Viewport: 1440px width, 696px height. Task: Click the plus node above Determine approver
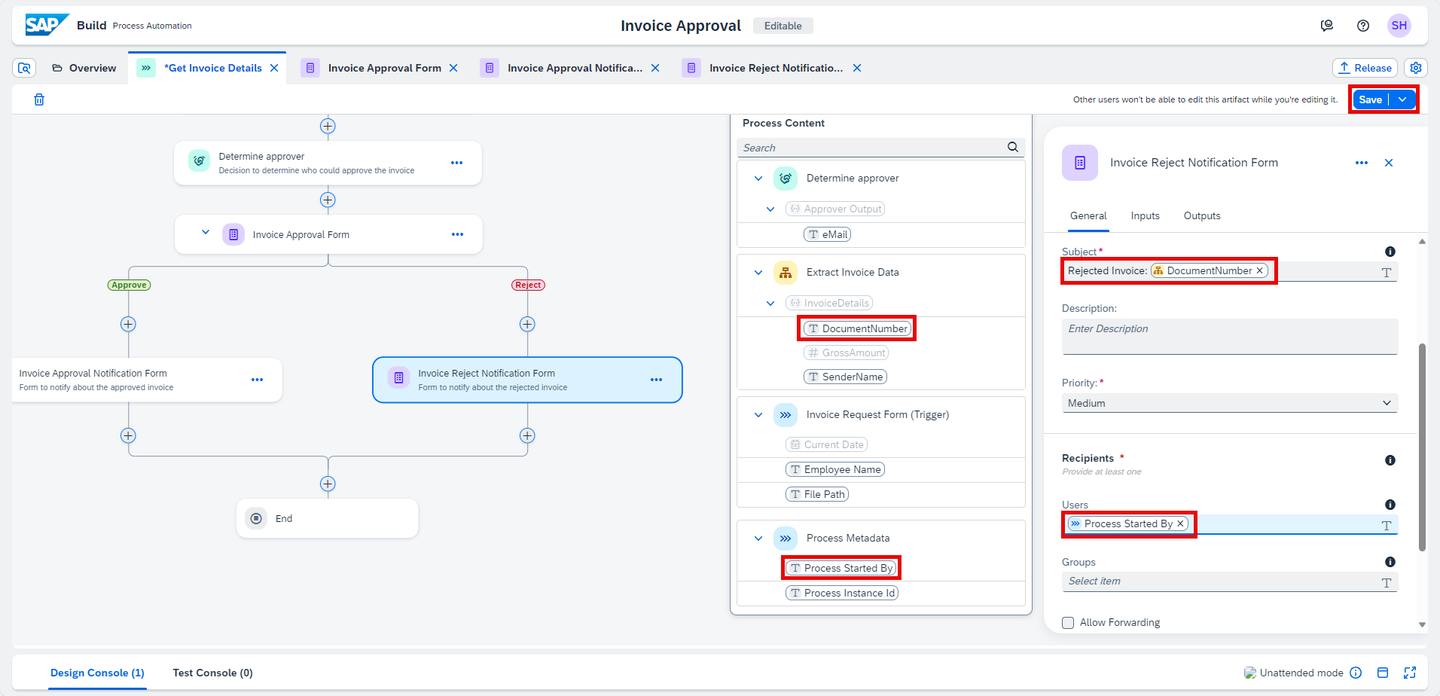pos(327,126)
